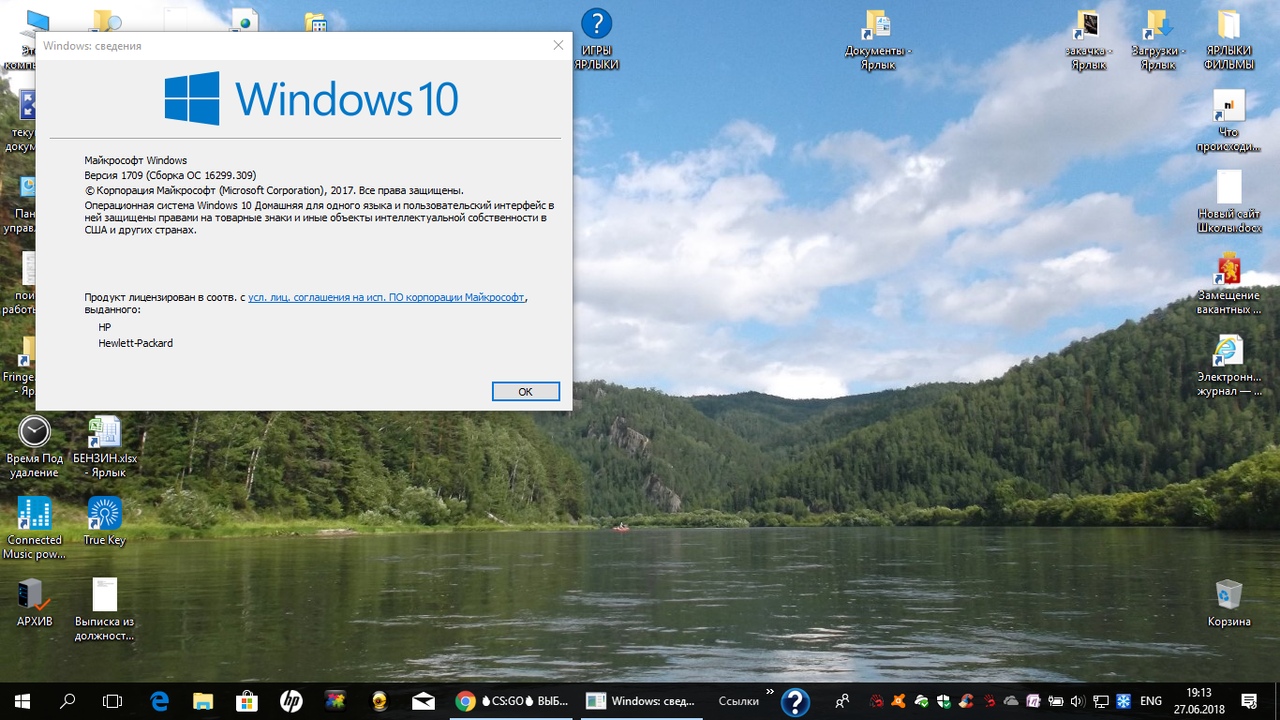The height and width of the screenshot is (720, 1280).
Task: Open Microsoft Store from the taskbar
Action: pos(247,701)
